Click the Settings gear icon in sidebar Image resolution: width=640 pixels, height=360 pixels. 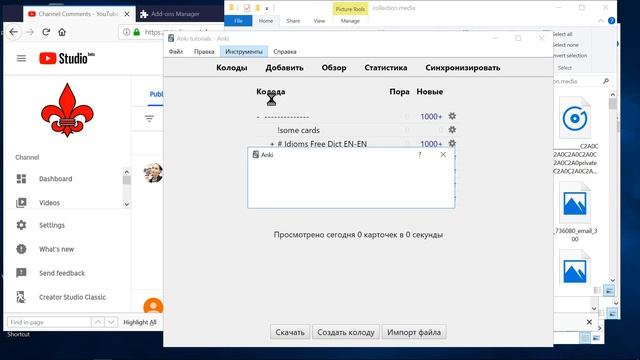point(21,225)
